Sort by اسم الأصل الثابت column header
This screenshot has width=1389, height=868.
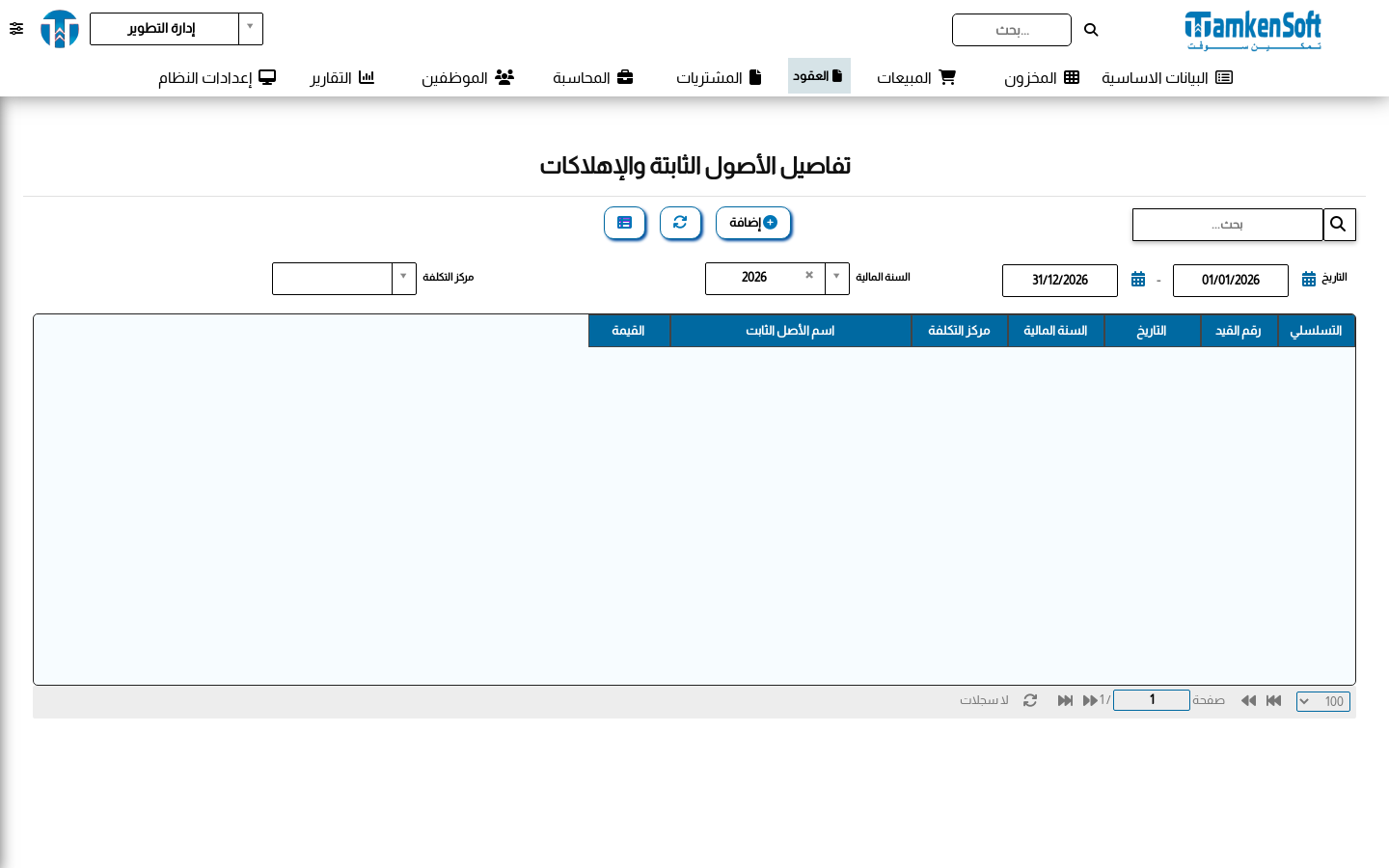pyautogui.click(x=790, y=331)
